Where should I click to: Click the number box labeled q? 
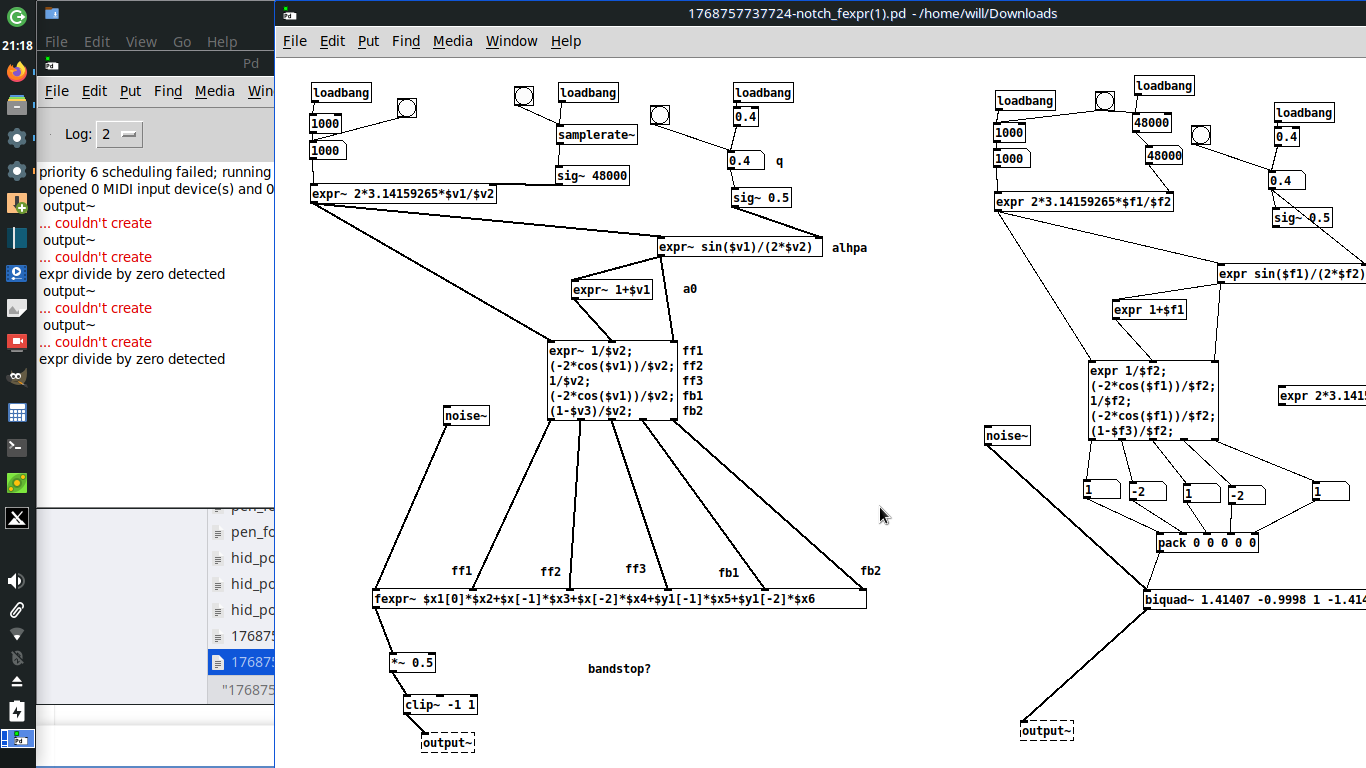click(745, 161)
